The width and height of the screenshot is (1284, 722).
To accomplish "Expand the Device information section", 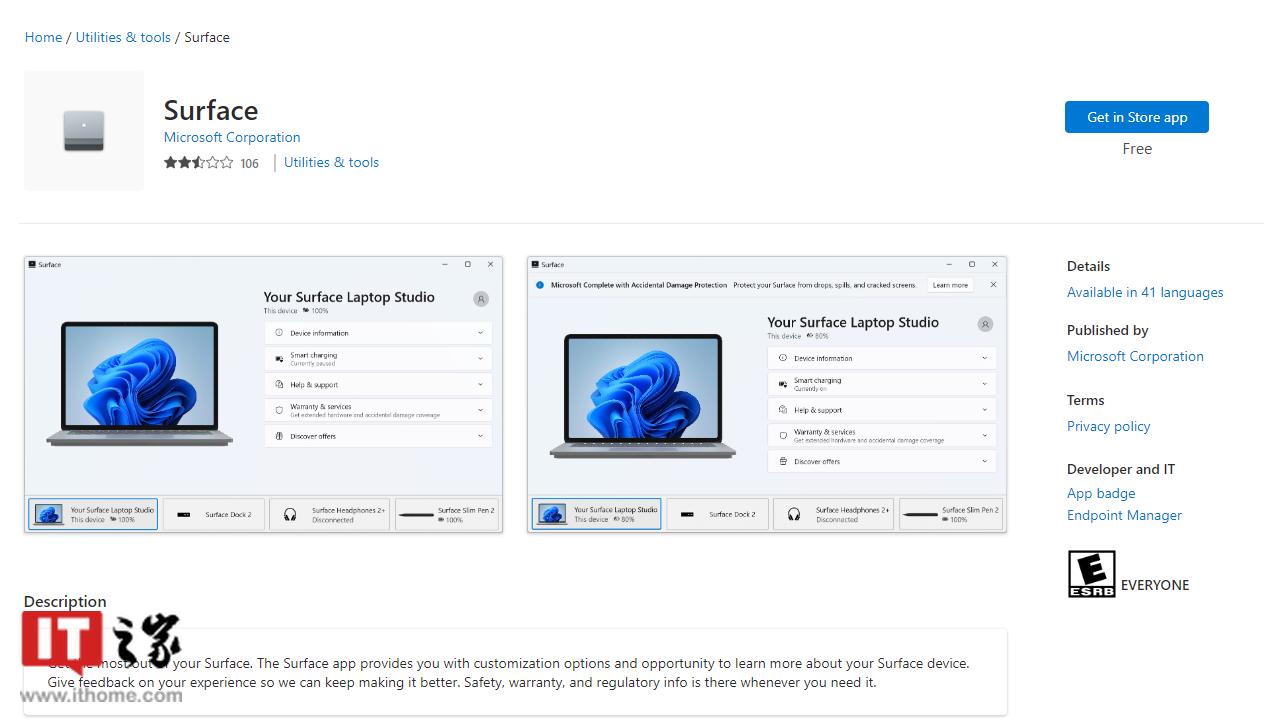I will click(480, 332).
